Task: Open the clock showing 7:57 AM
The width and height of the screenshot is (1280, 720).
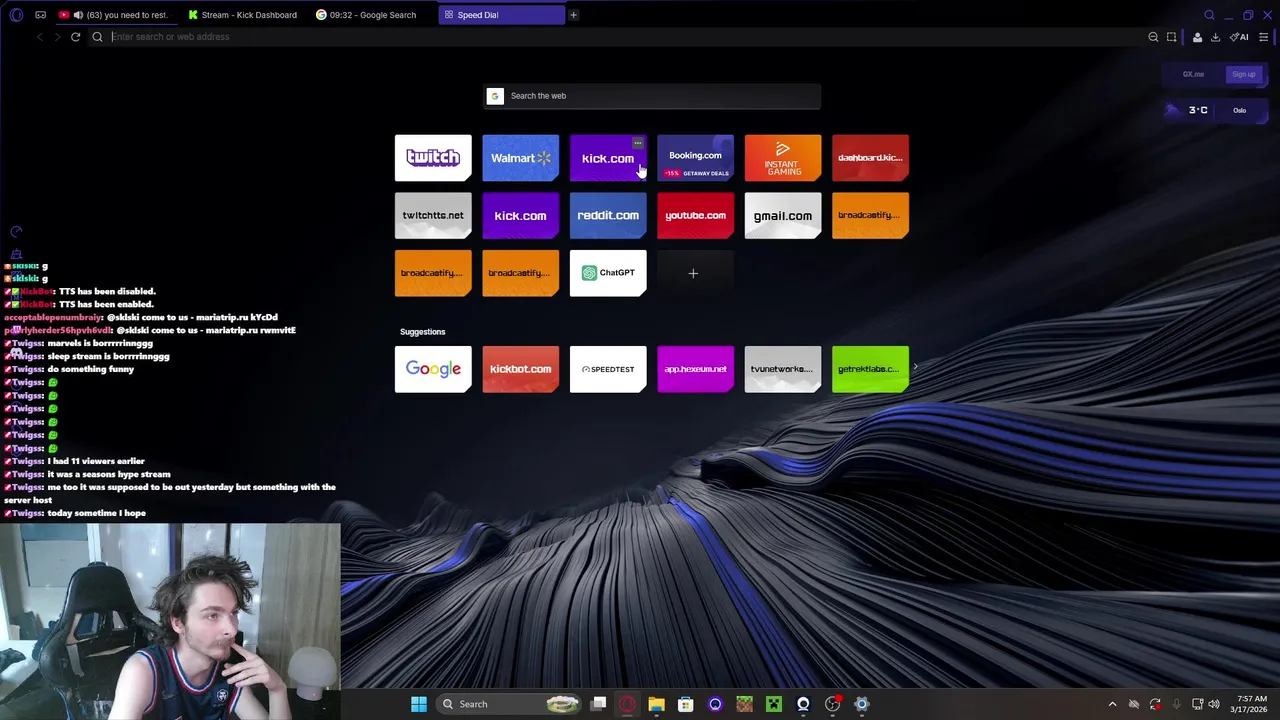Action: click(x=1251, y=704)
